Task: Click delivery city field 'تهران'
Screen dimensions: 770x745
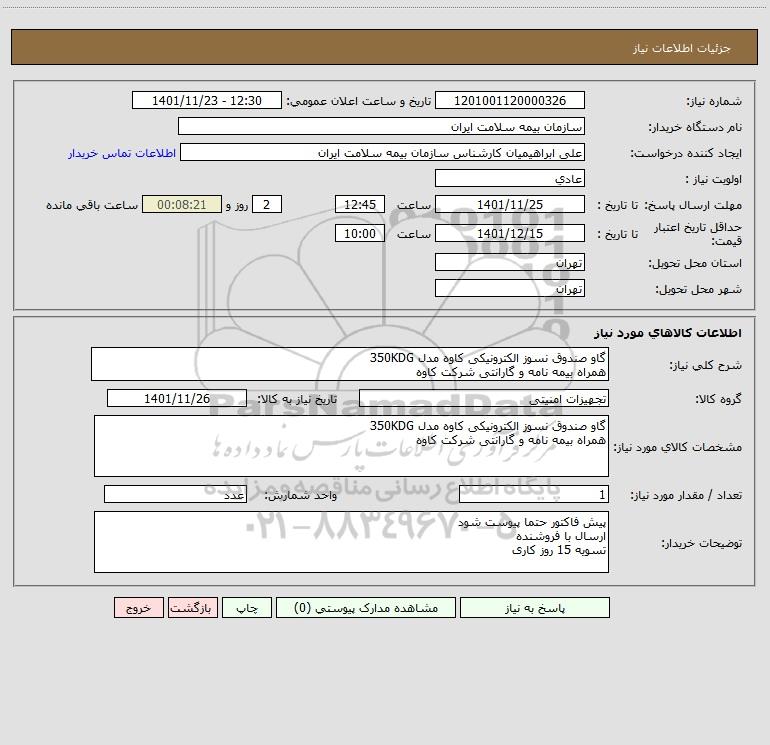Action: (x=510, y=288)
